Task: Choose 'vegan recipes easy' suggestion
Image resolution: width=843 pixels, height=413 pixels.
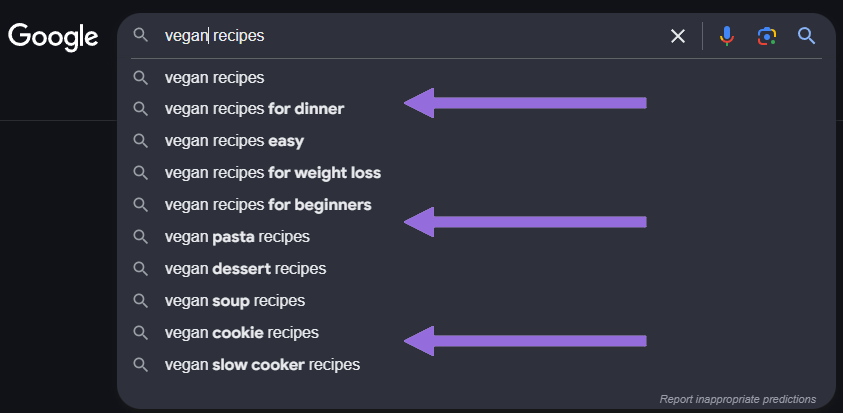Action: (476, 141)
